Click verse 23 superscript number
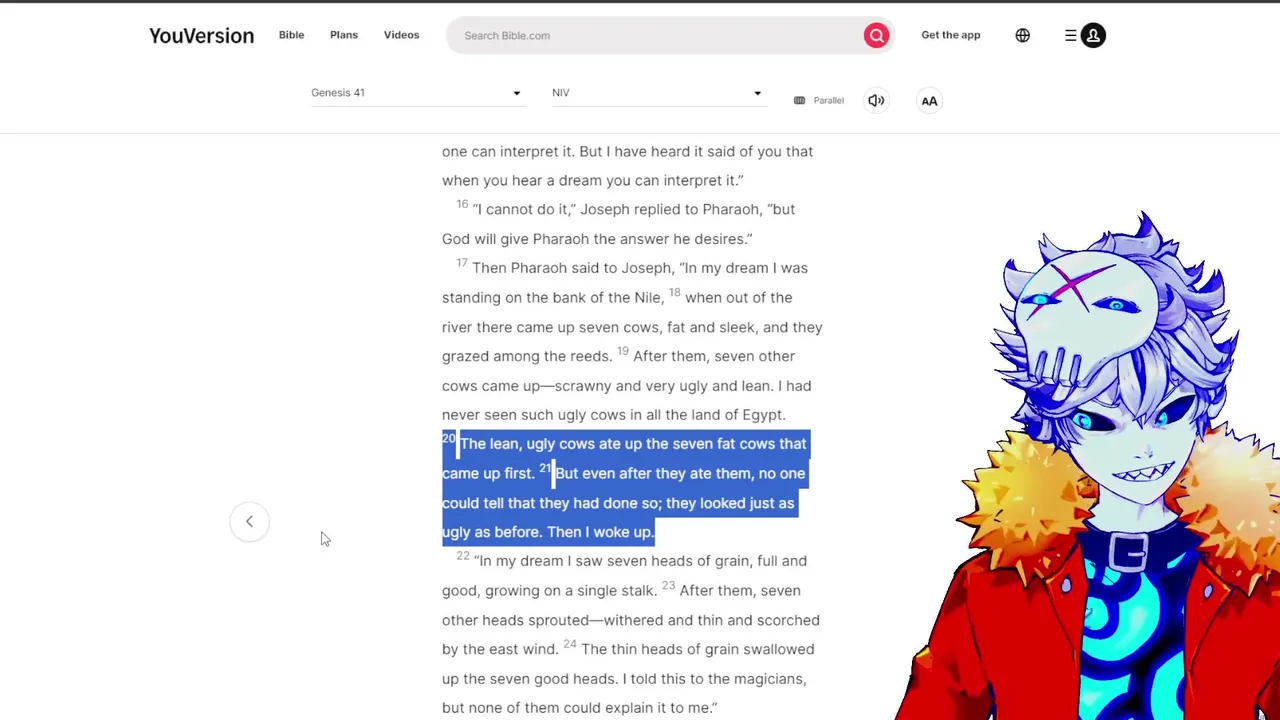Image resolution: width=1280 pixels, height=720 pixels. coord(668,586)
